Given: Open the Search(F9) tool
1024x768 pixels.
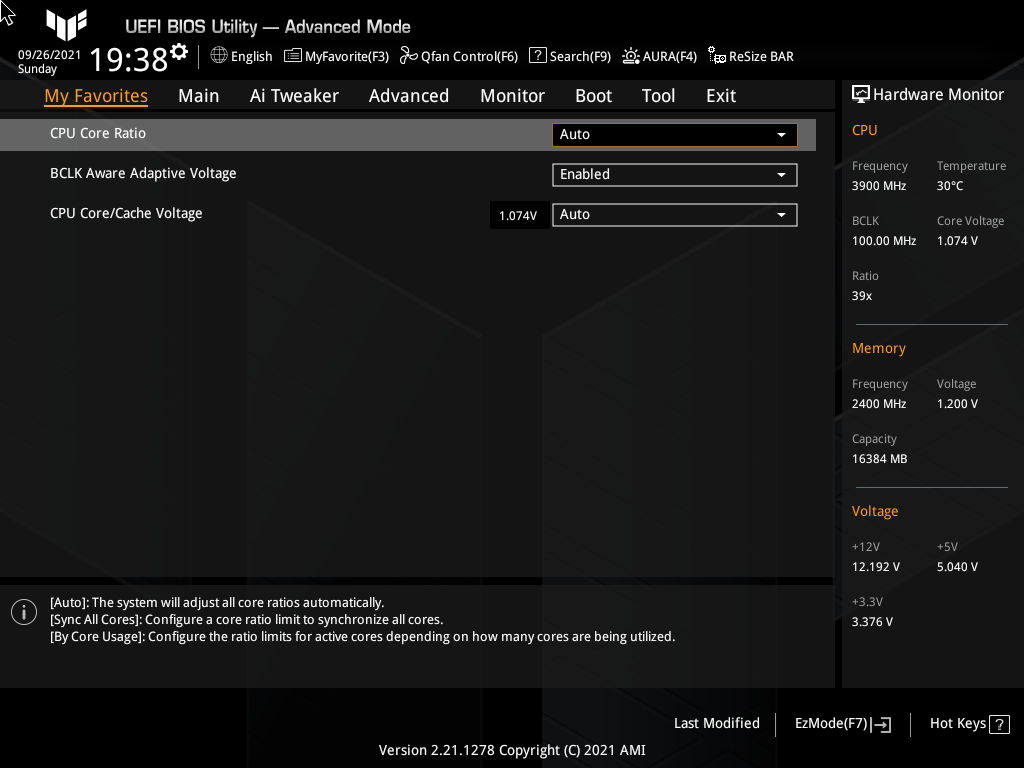Looking at the screenshot, I should (569, 56).
